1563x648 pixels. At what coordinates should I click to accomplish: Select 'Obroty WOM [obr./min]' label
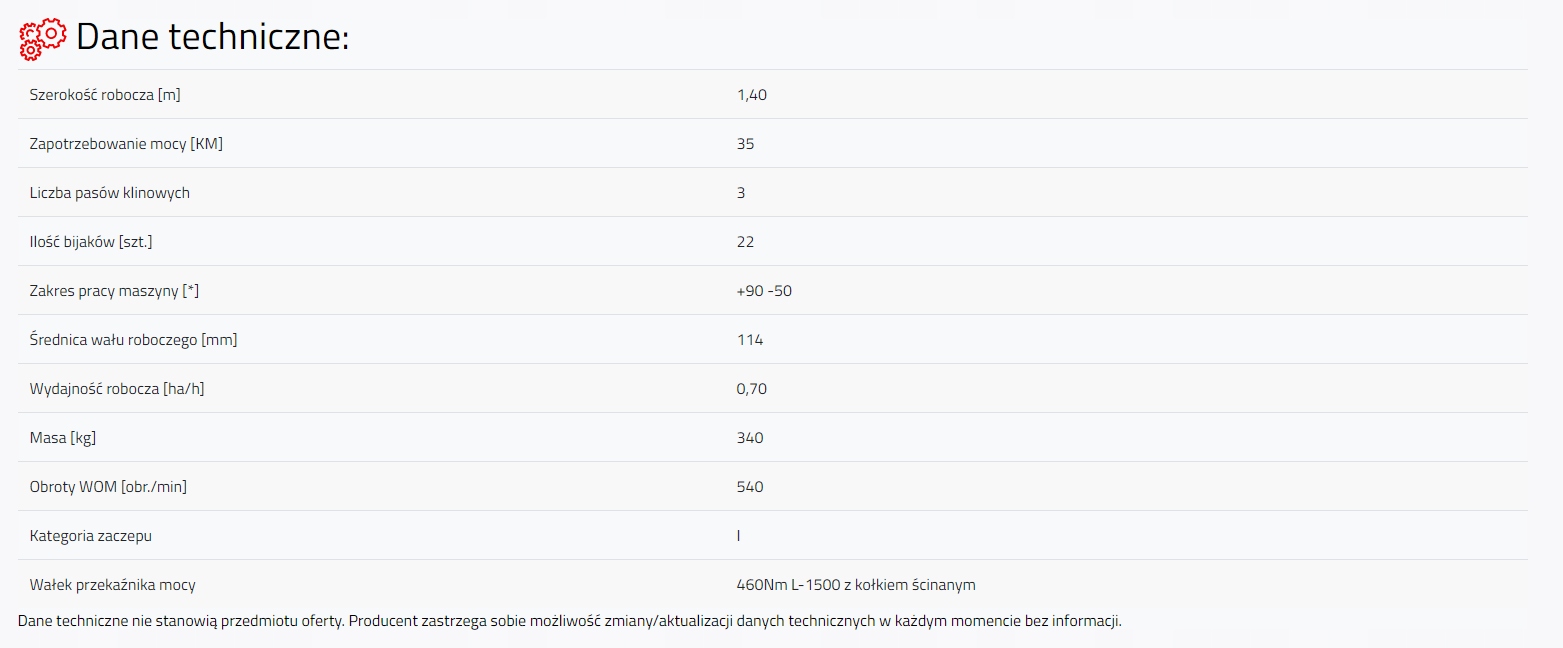pyautogui.click(x=108, y=487)
